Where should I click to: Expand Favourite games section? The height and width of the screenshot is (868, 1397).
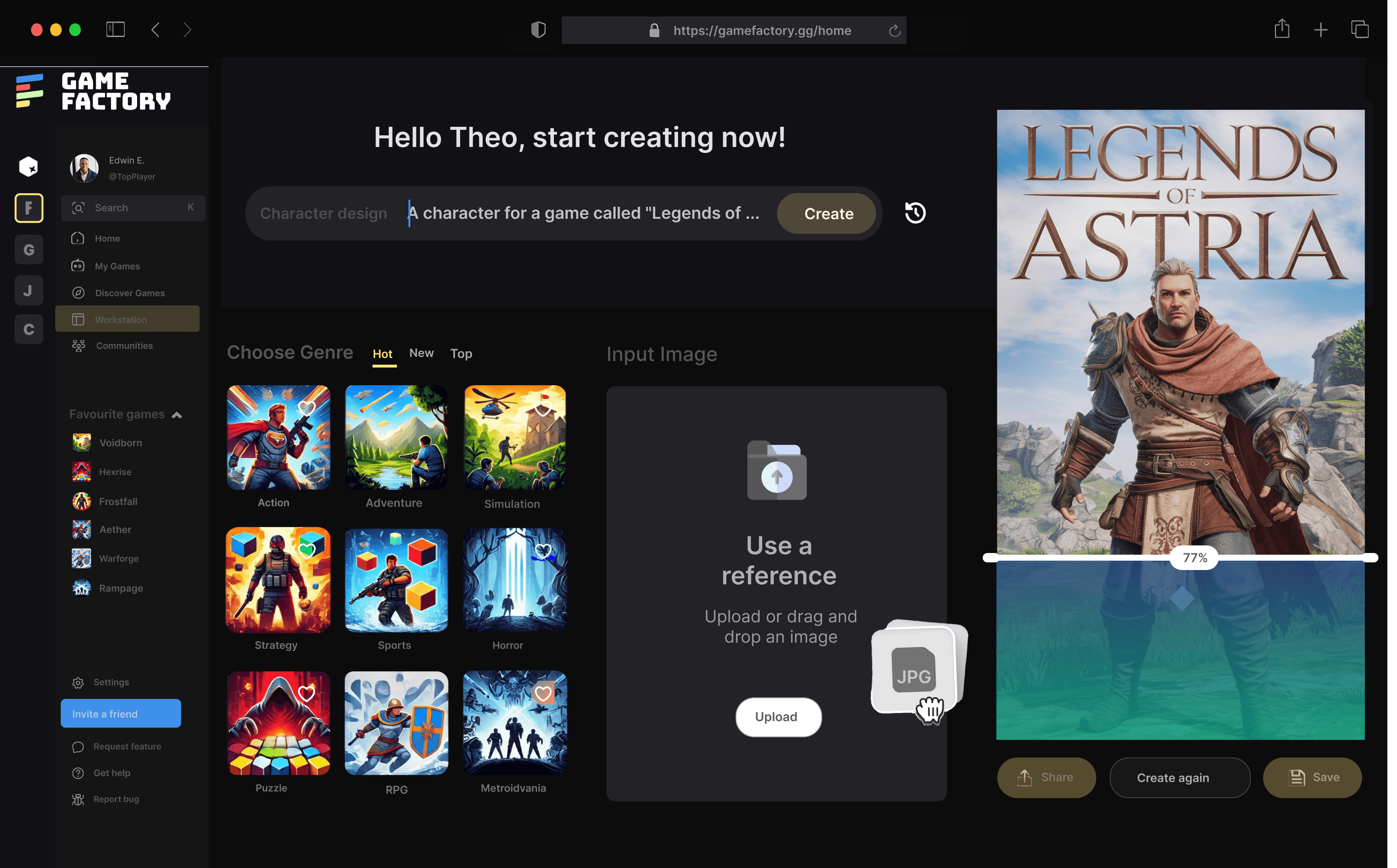pos(176,414)
